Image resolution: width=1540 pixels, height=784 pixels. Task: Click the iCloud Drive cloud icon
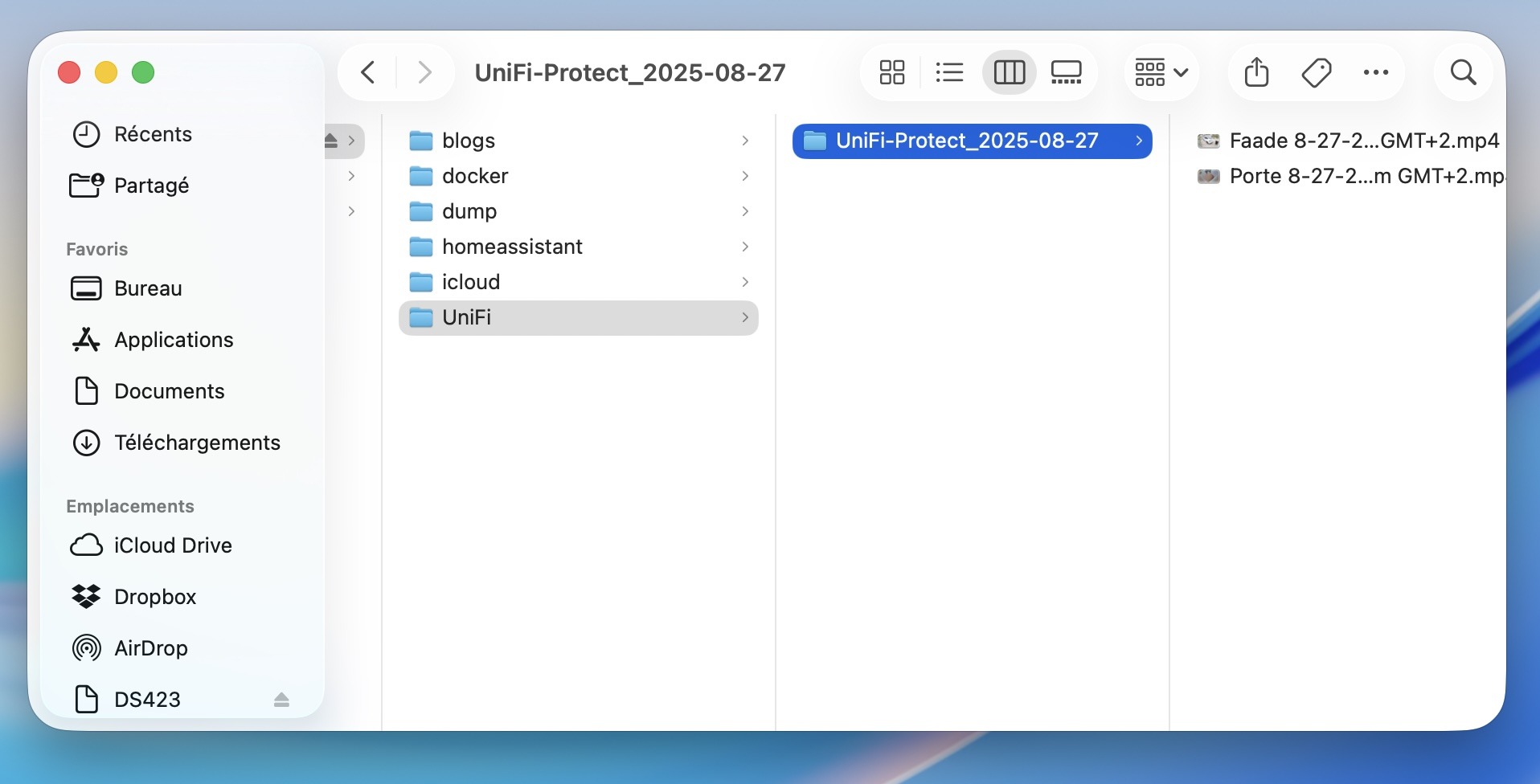[x=86, y=545]
